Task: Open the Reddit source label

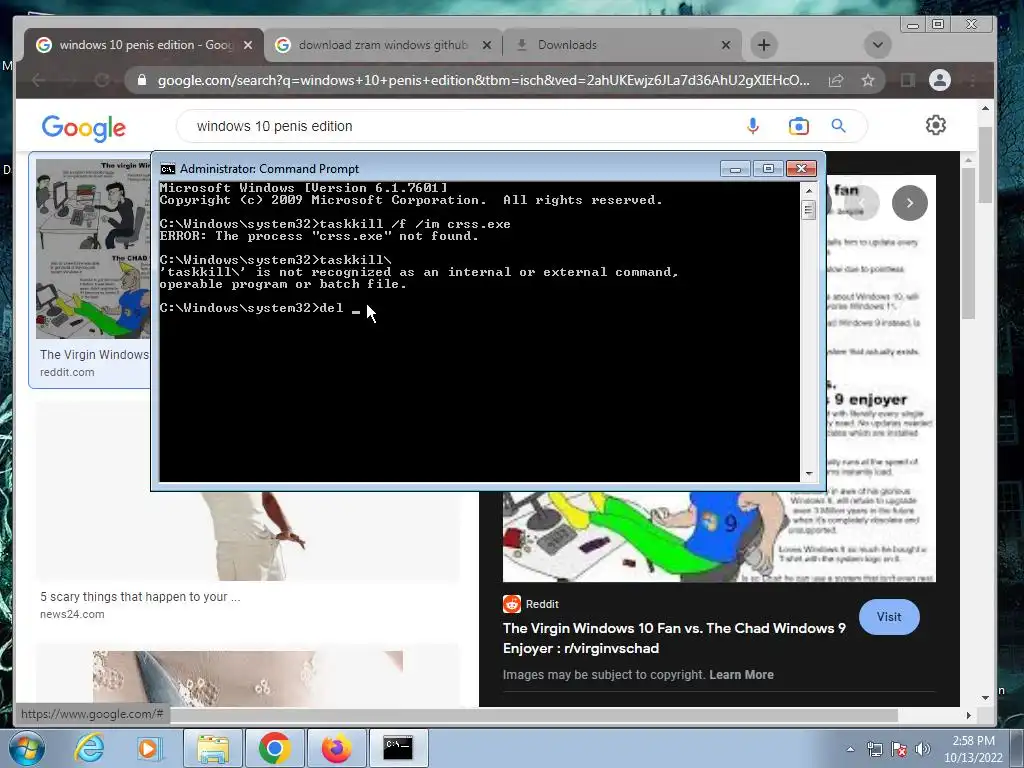Action: coord(531,604)
